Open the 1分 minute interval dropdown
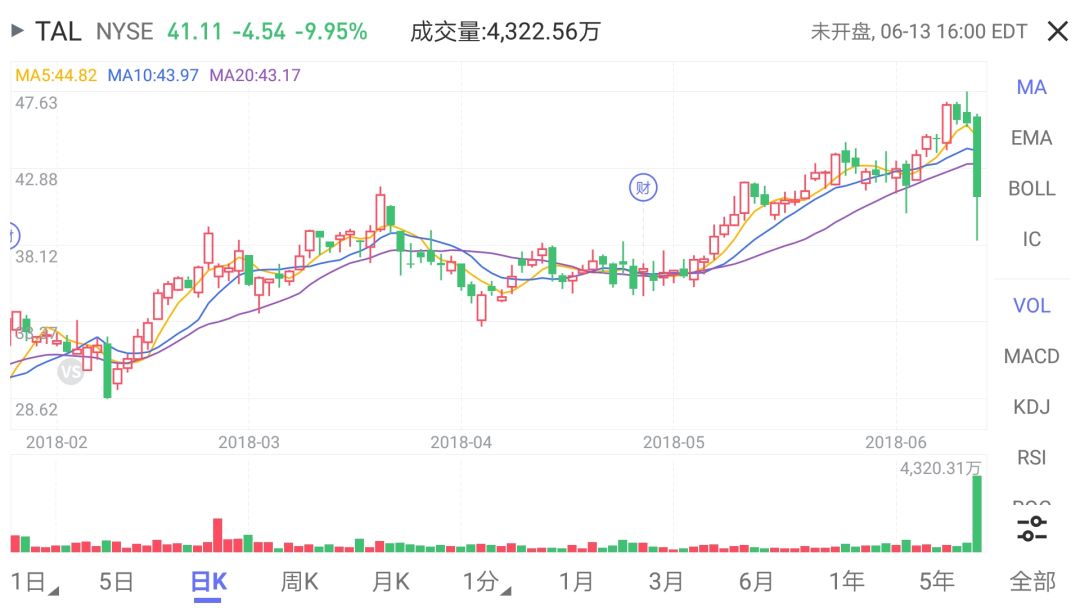The height and width of the screenshot is (608, 1080). click(486, 582)
